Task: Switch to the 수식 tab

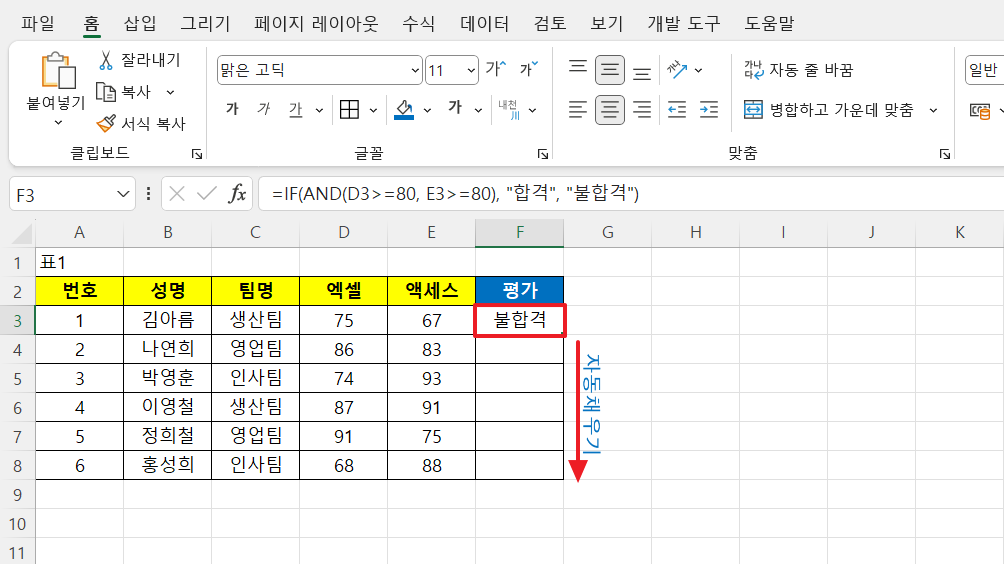Action: [419, 24]
